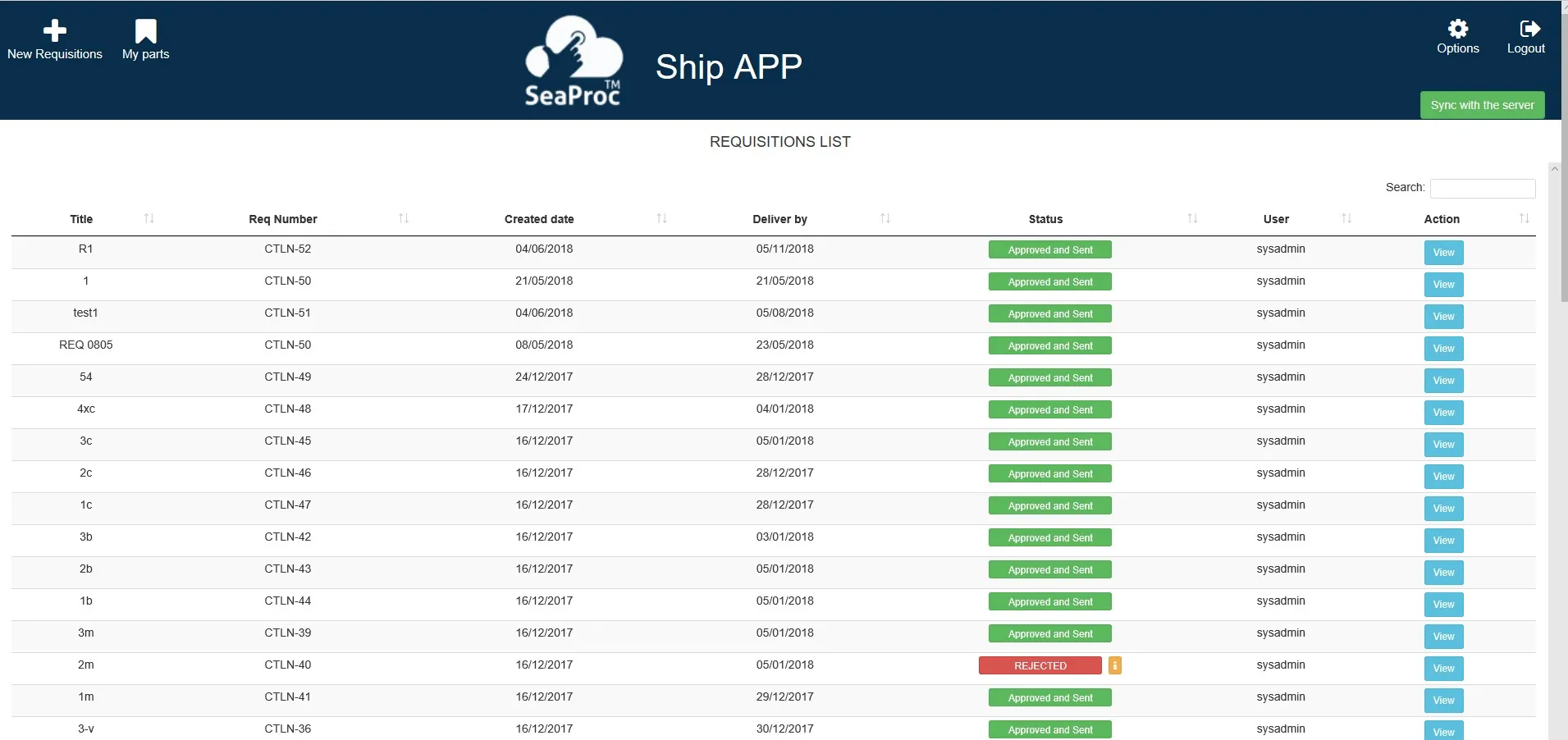Sort the table by Action column
Viewport: 1568px width, 740px height.
1524,218
